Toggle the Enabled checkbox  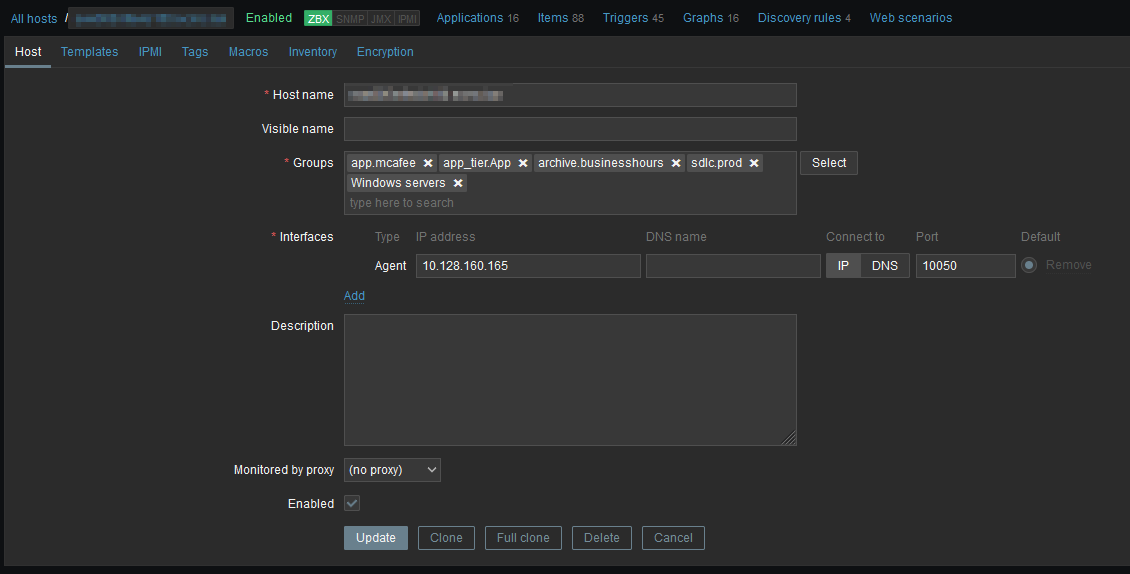point(352,504)
